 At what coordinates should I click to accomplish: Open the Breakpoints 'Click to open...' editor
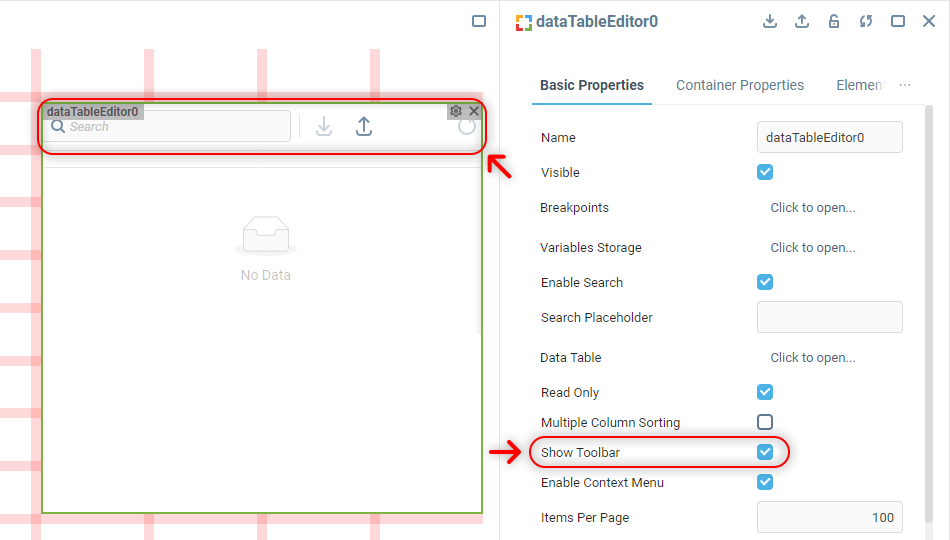click(x=812, y=208)
